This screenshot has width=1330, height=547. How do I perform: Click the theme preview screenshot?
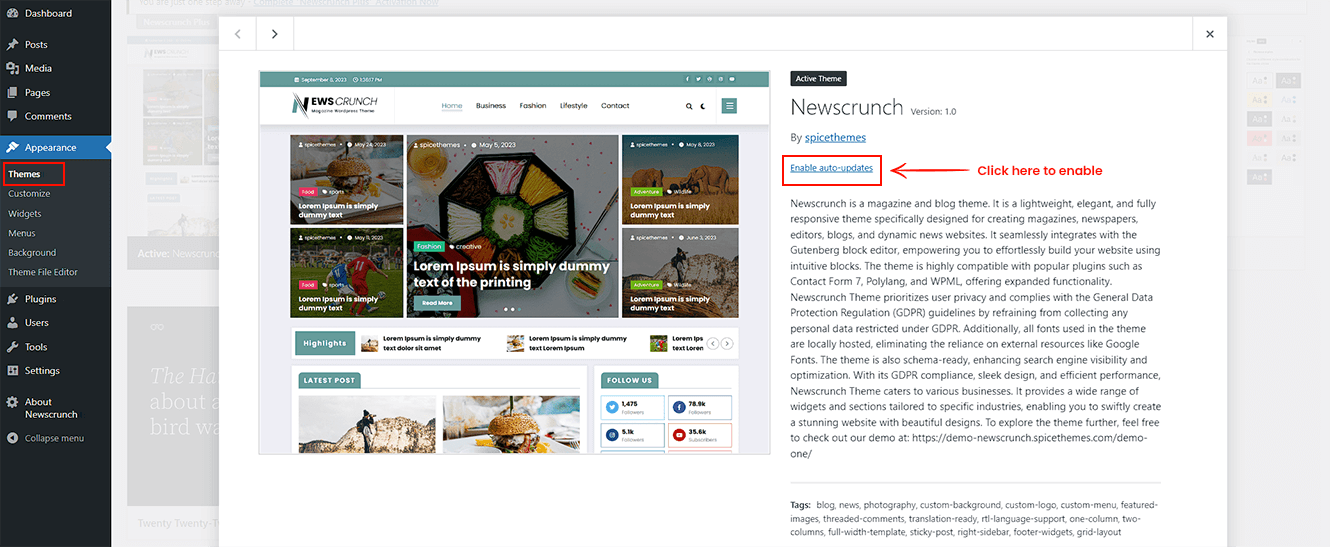(x=514, y=262)
